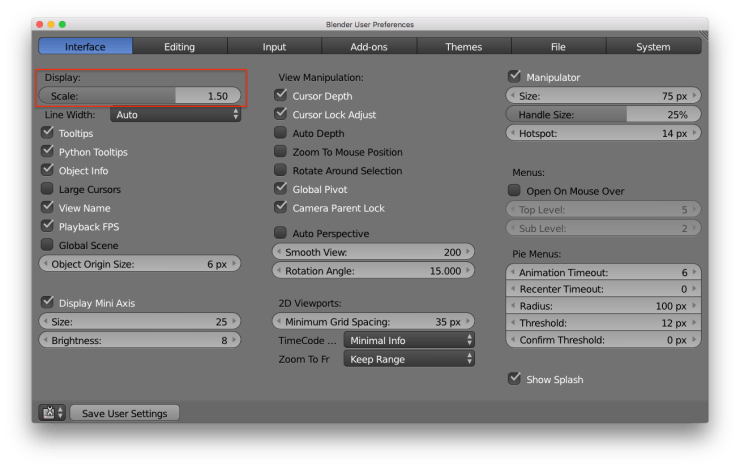Click the Smooth View field
The image size is (740, 468).
pos(373,252)
